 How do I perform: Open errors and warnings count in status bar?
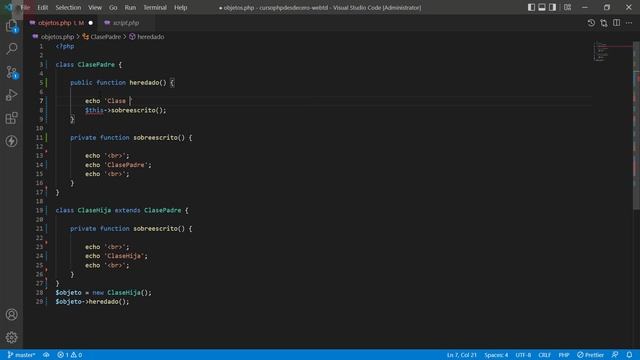point(69,355)
